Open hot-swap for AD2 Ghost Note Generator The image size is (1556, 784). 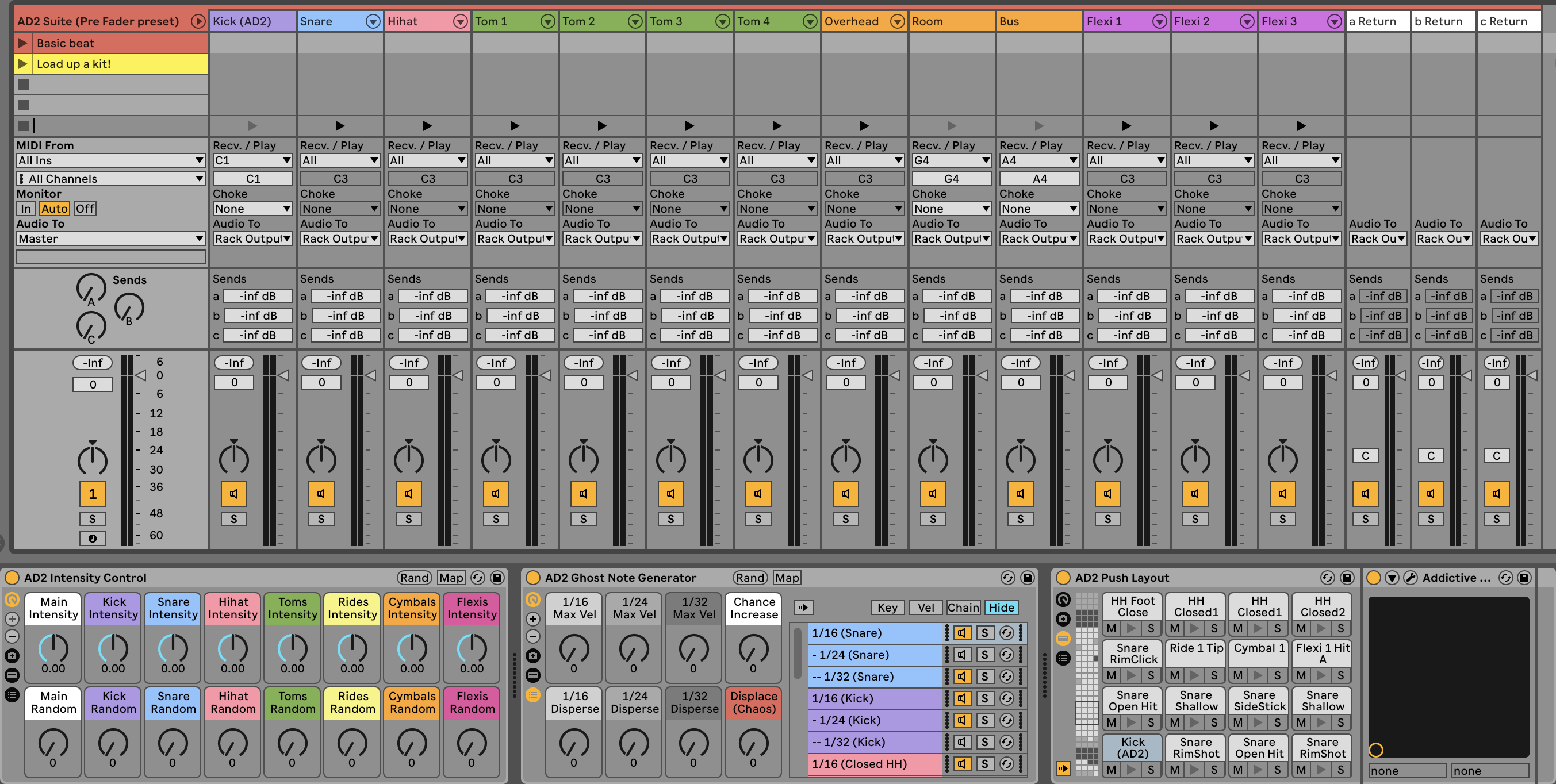tap(1007, 578)
